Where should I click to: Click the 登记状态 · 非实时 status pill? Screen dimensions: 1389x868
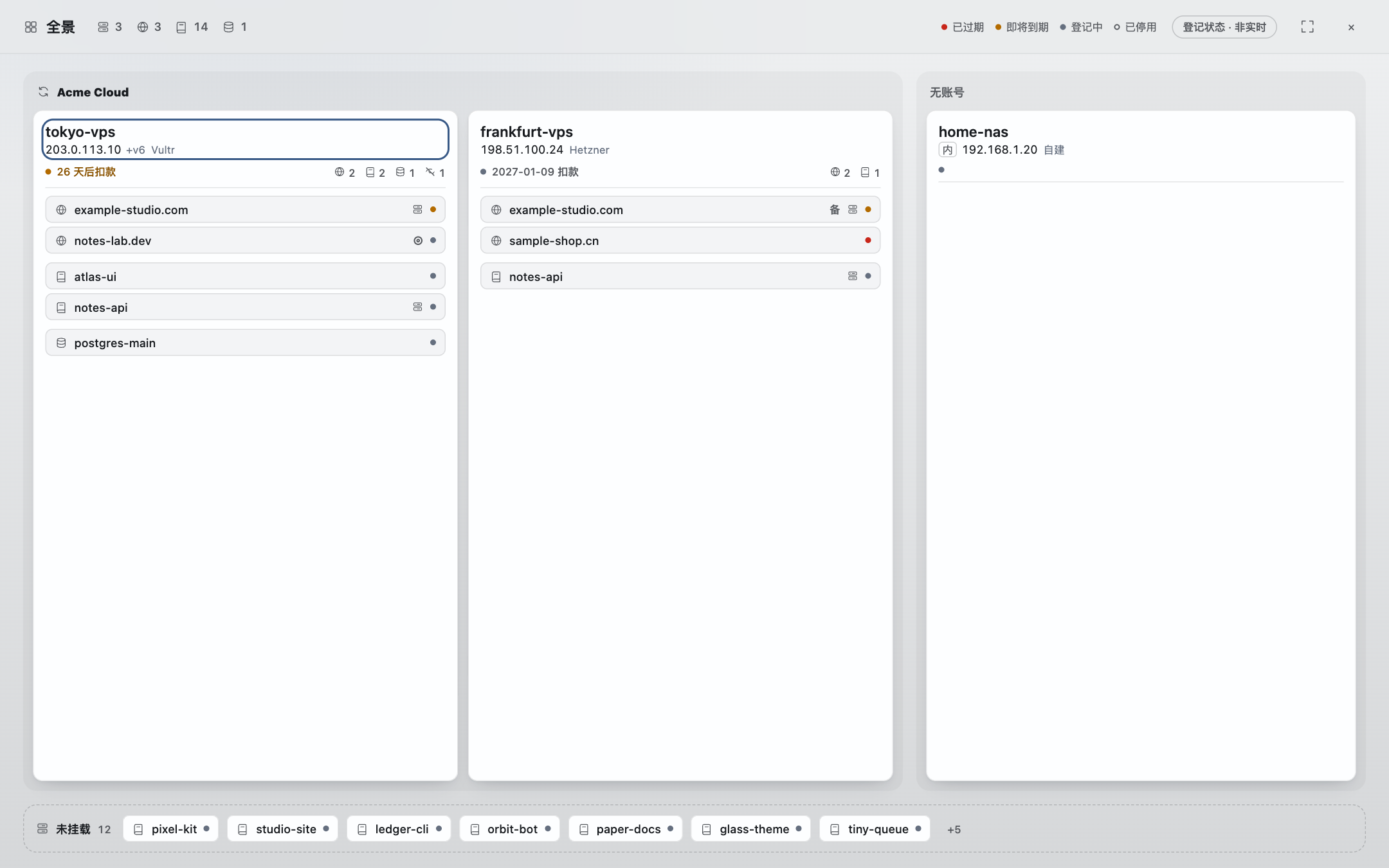(1224, 27)
